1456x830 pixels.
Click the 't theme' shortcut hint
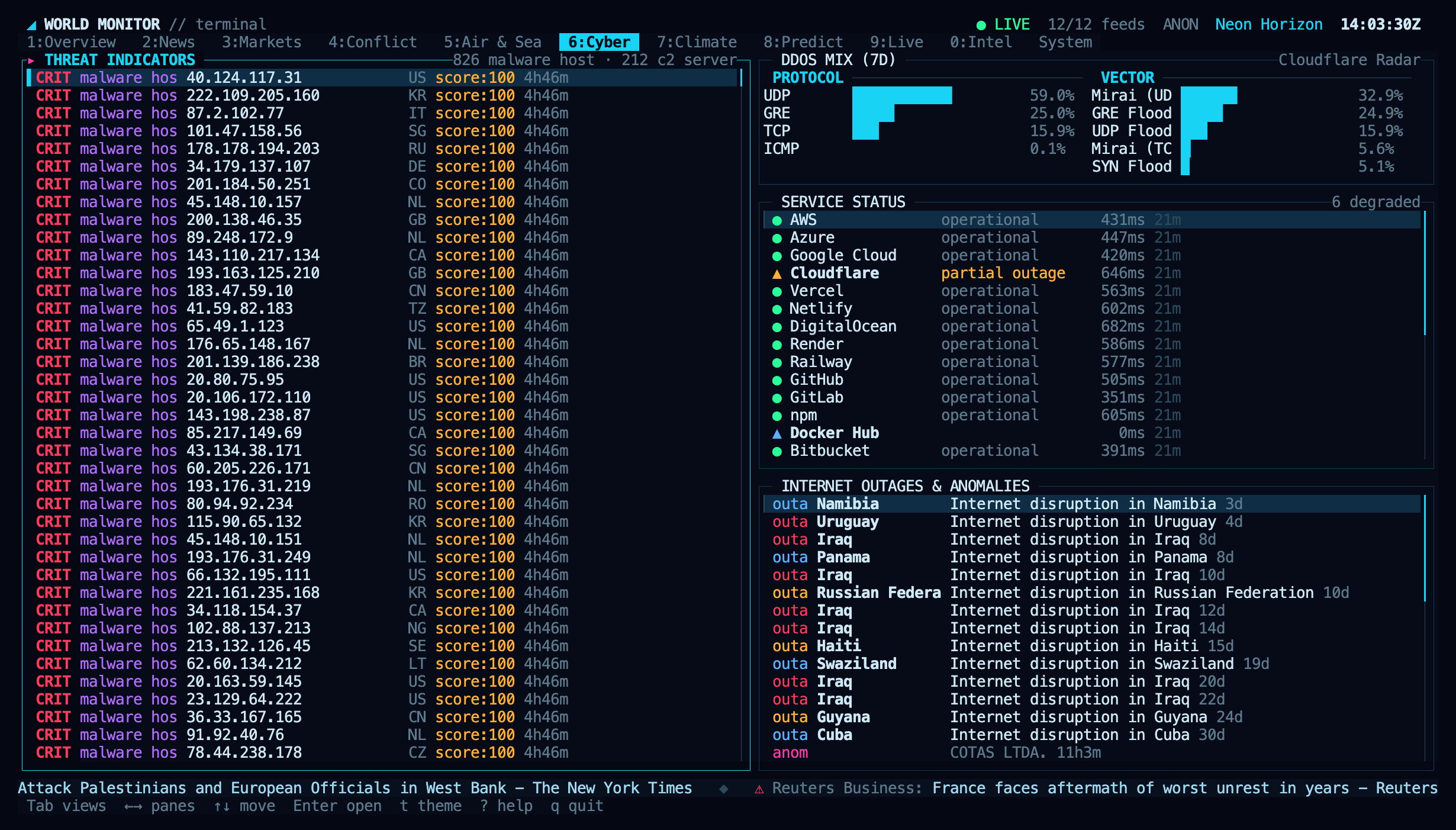[430, 806]
